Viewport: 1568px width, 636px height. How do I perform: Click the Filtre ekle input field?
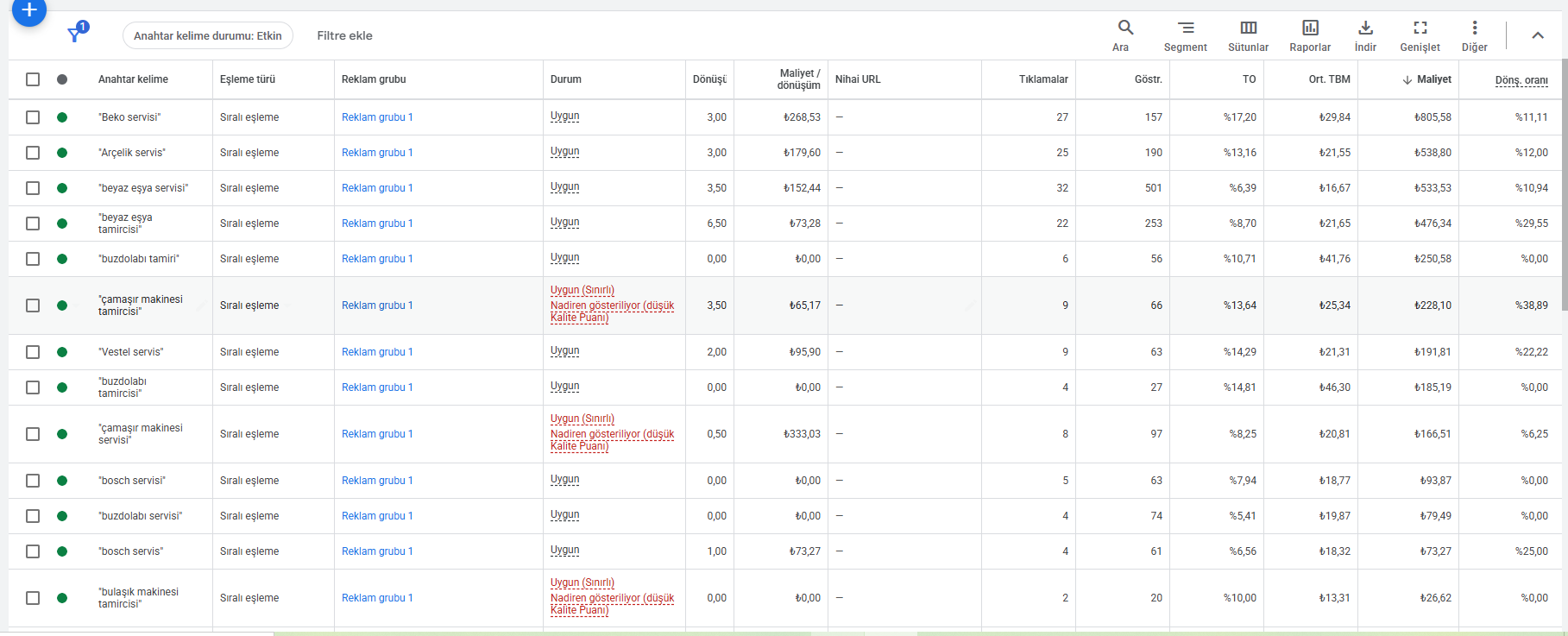[344, 35]
